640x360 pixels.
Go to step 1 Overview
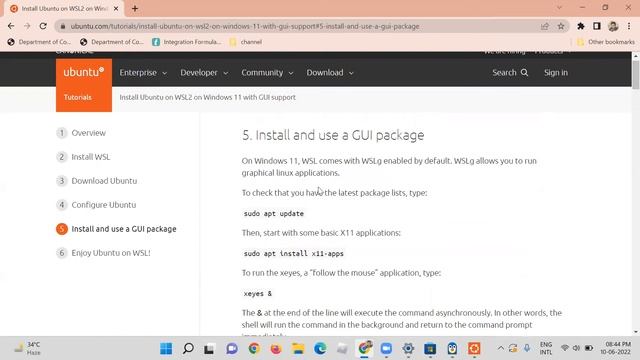click(81, 133)
